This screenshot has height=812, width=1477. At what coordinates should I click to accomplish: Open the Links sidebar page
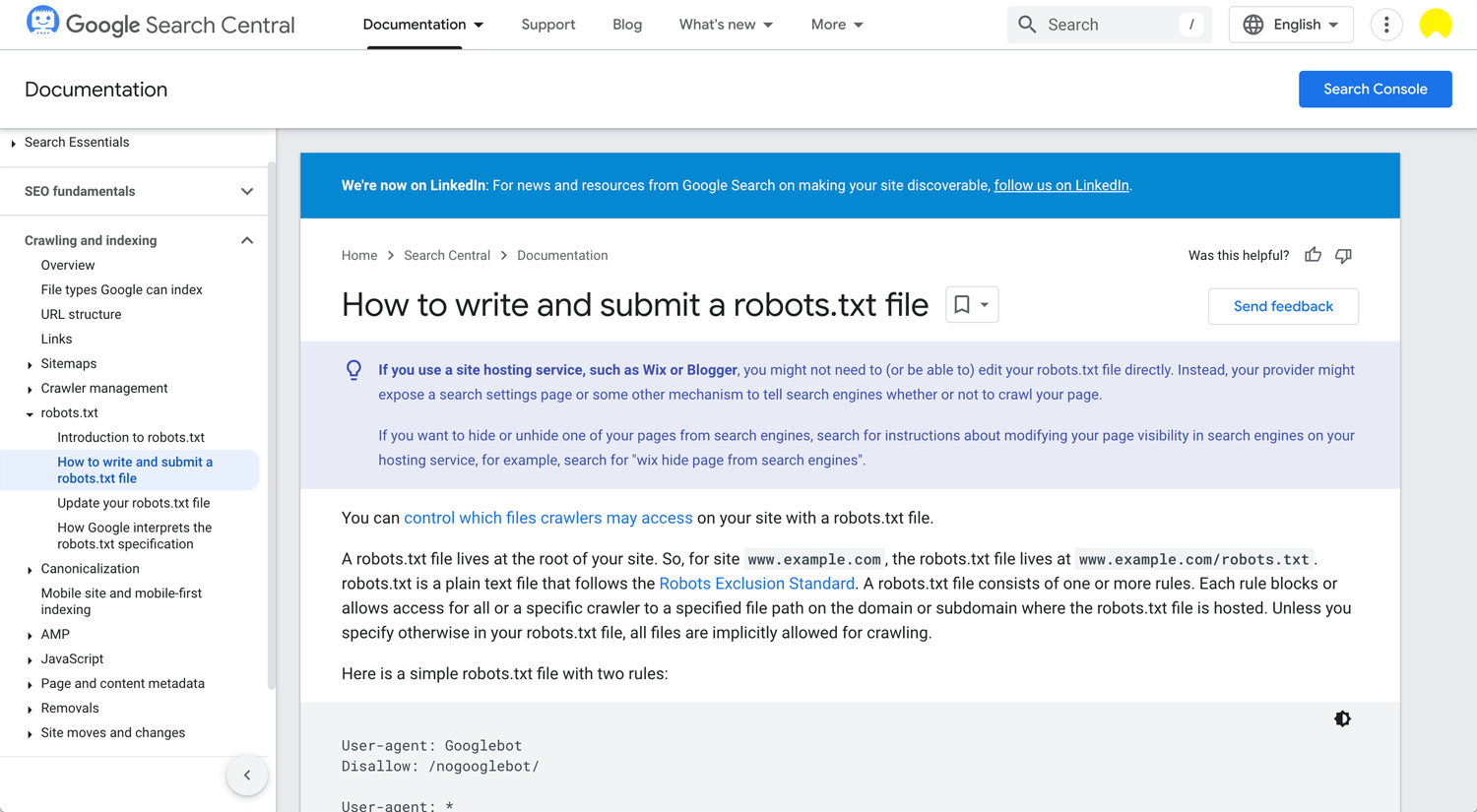56,339
